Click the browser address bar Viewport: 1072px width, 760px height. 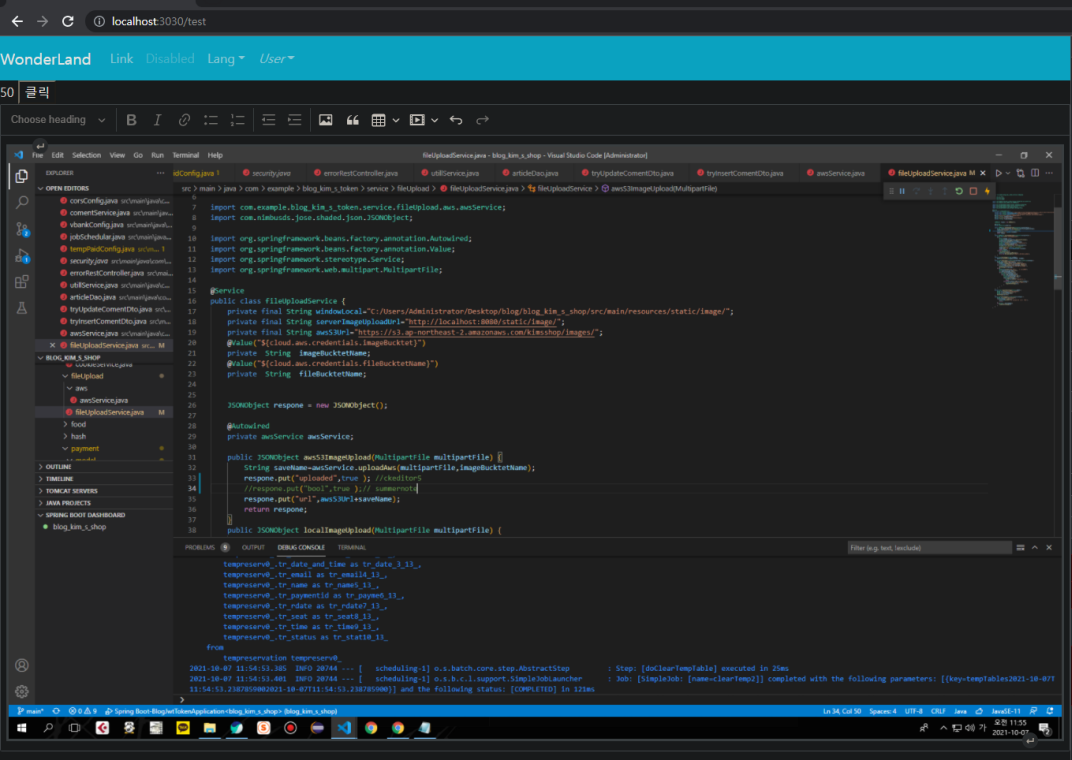574,21
